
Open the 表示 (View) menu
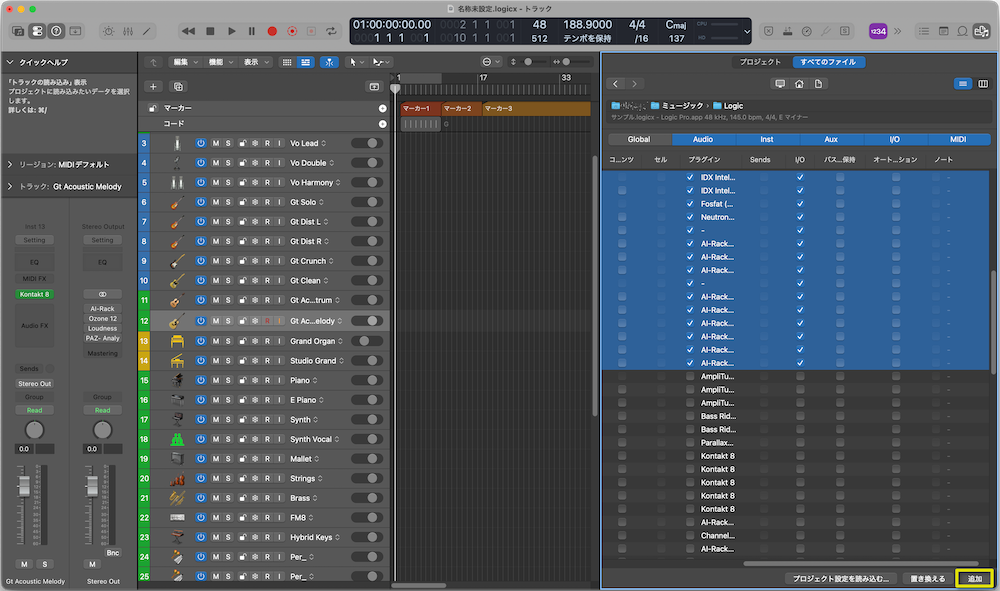pyautogui.click(x=256, y=62)
